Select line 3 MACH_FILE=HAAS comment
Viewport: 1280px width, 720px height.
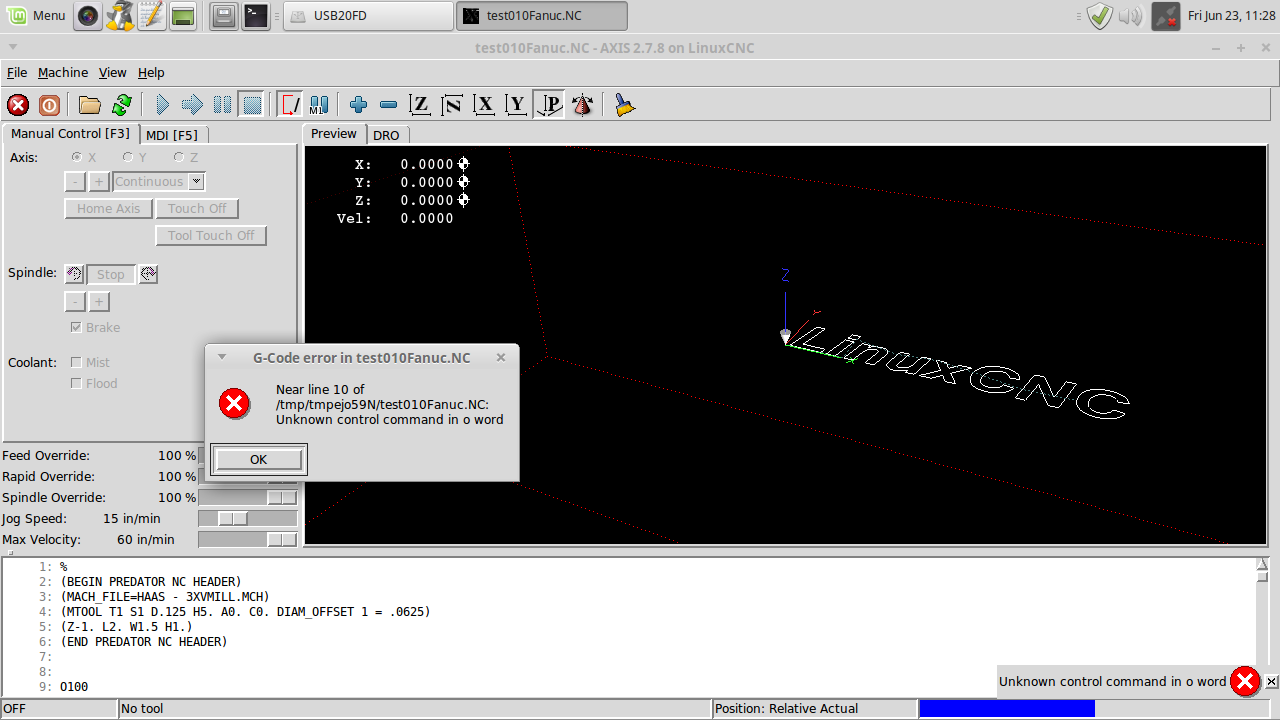tap(164, 597)
